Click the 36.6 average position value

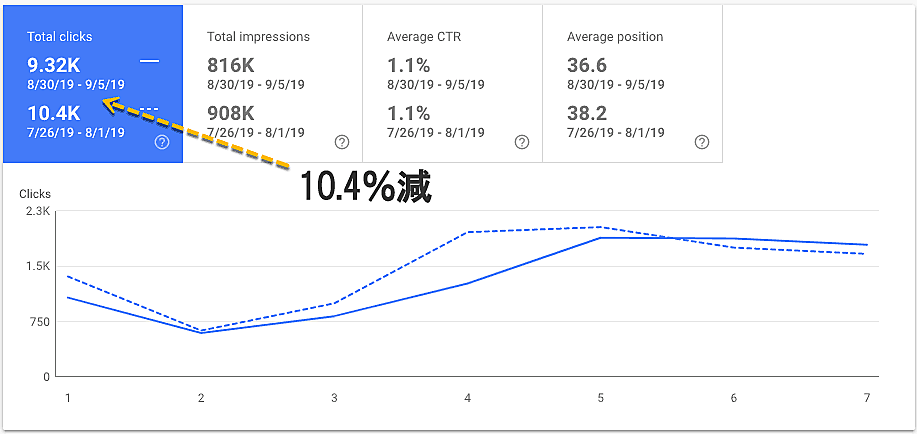pyautogui.click(x=586, y=65)
